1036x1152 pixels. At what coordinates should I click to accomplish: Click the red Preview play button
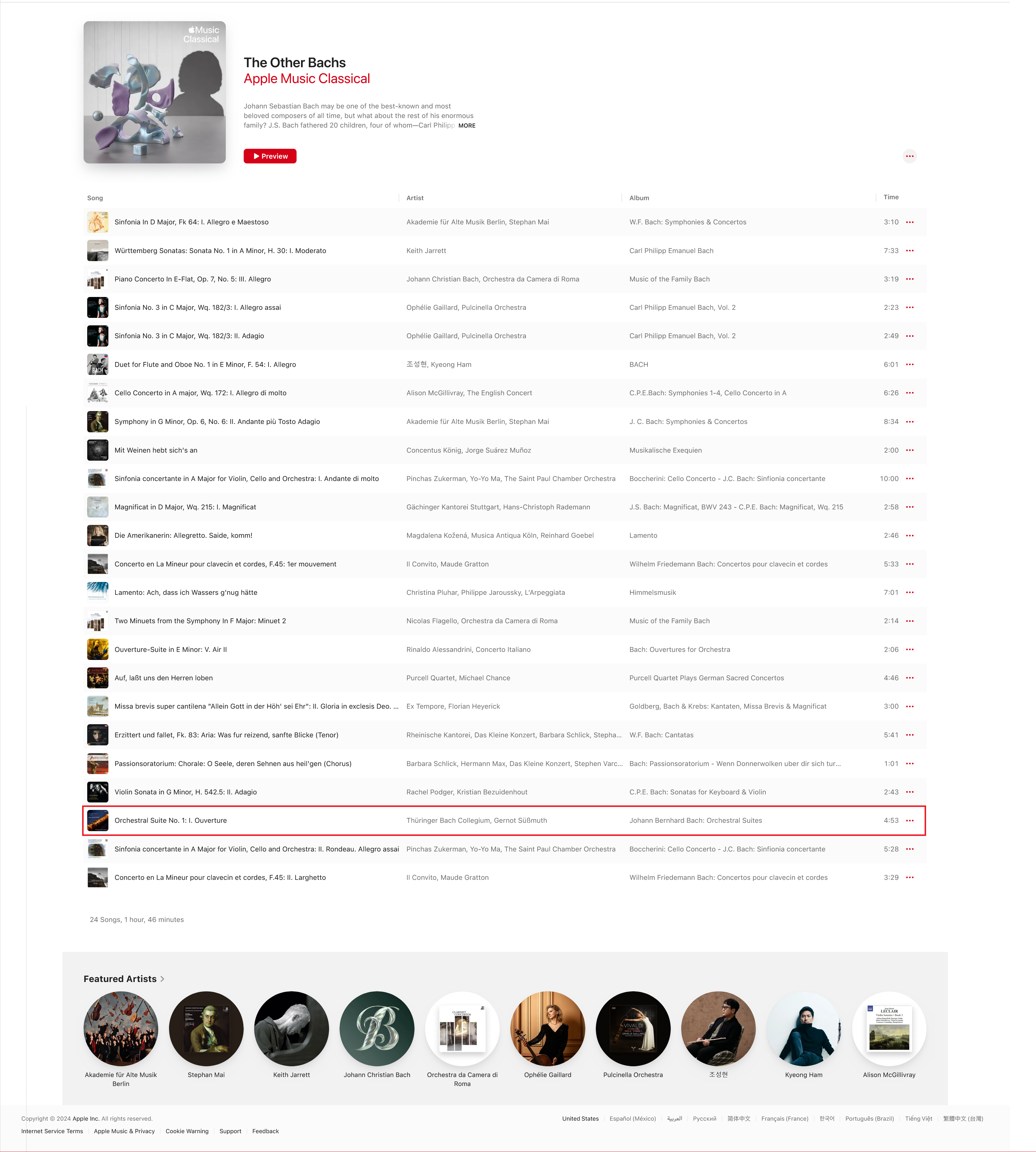pos(270,156)
